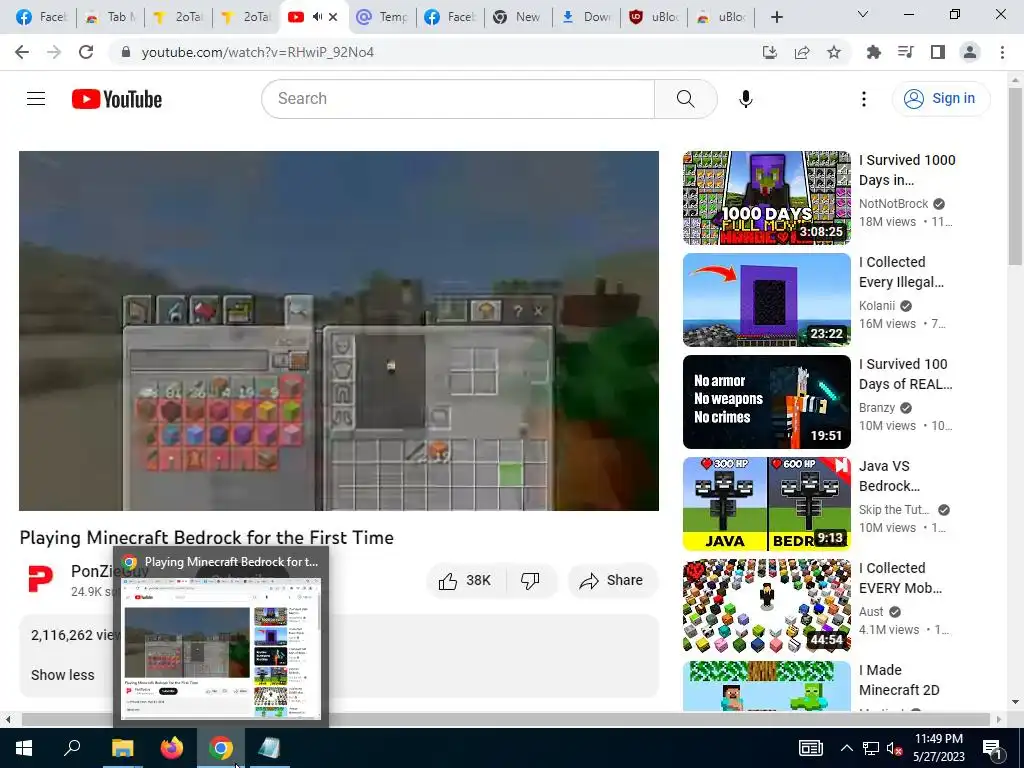Dislike the video with thumbs-down
The width and height of the screenshot is (1024, 768).
[x=530, y=581]
